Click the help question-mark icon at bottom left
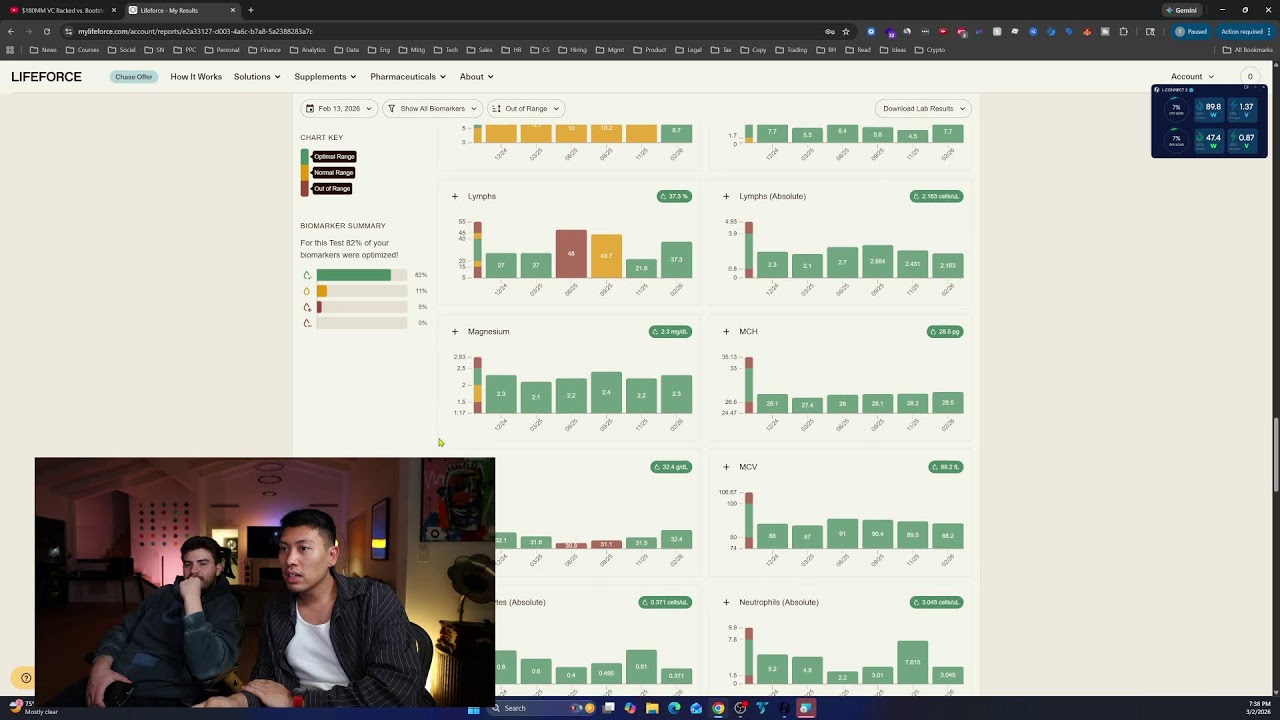 point(26,678)
